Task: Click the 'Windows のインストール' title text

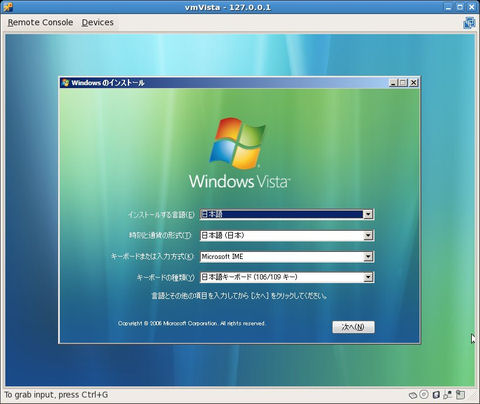Action: click(108, 83)
